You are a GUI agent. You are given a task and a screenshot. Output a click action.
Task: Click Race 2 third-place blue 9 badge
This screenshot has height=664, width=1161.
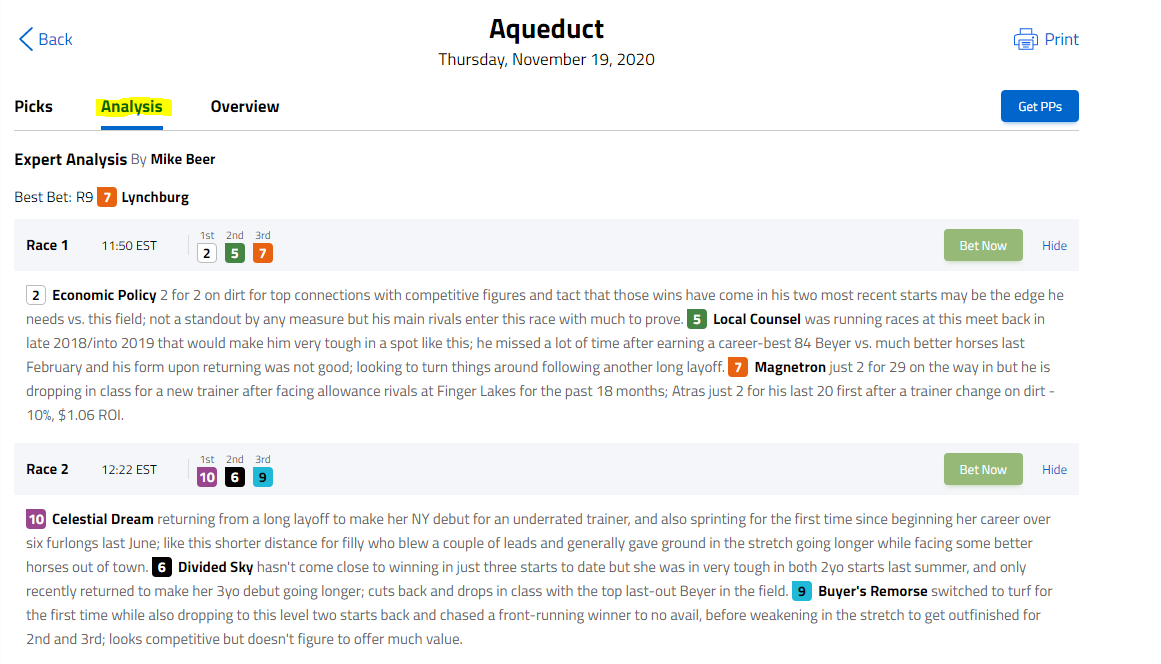(x=263, y=477)
